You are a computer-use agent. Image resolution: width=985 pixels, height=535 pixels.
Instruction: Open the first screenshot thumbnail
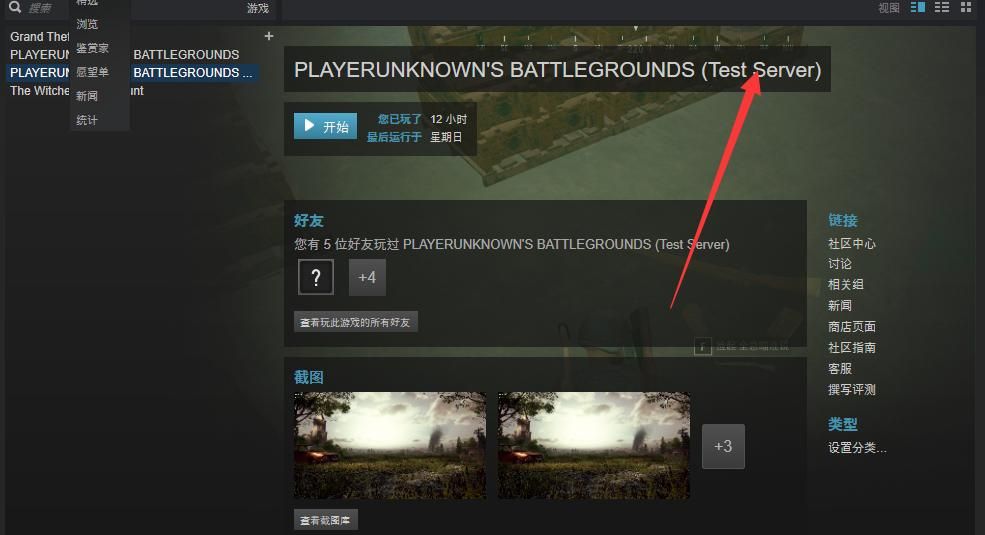coord(390,446)
